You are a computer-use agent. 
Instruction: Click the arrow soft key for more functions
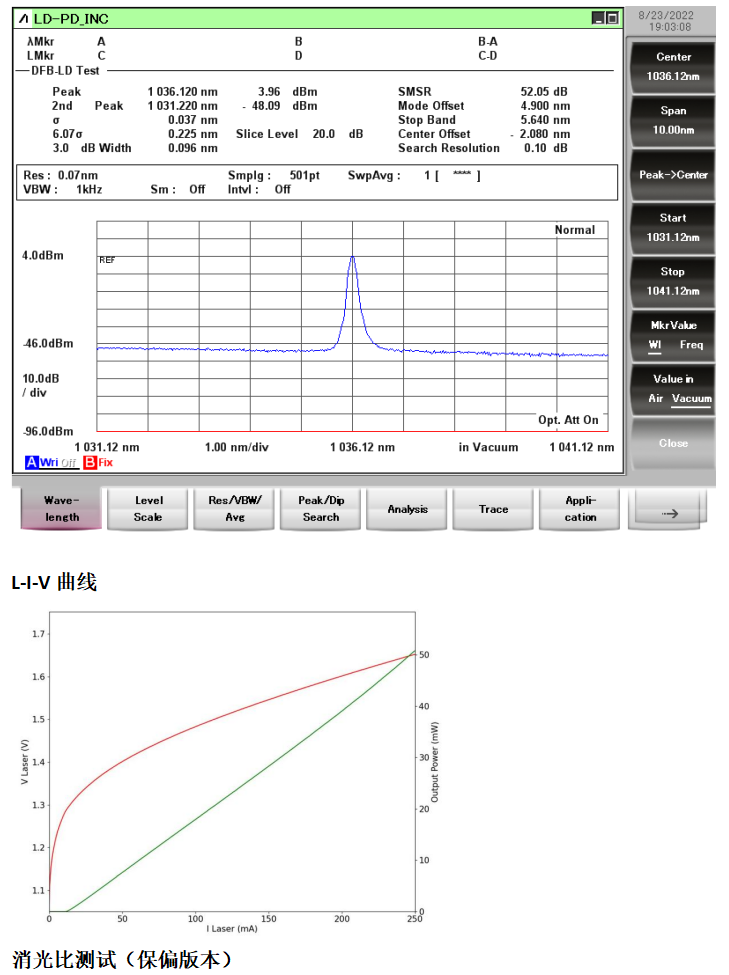[x=669, y=512]
